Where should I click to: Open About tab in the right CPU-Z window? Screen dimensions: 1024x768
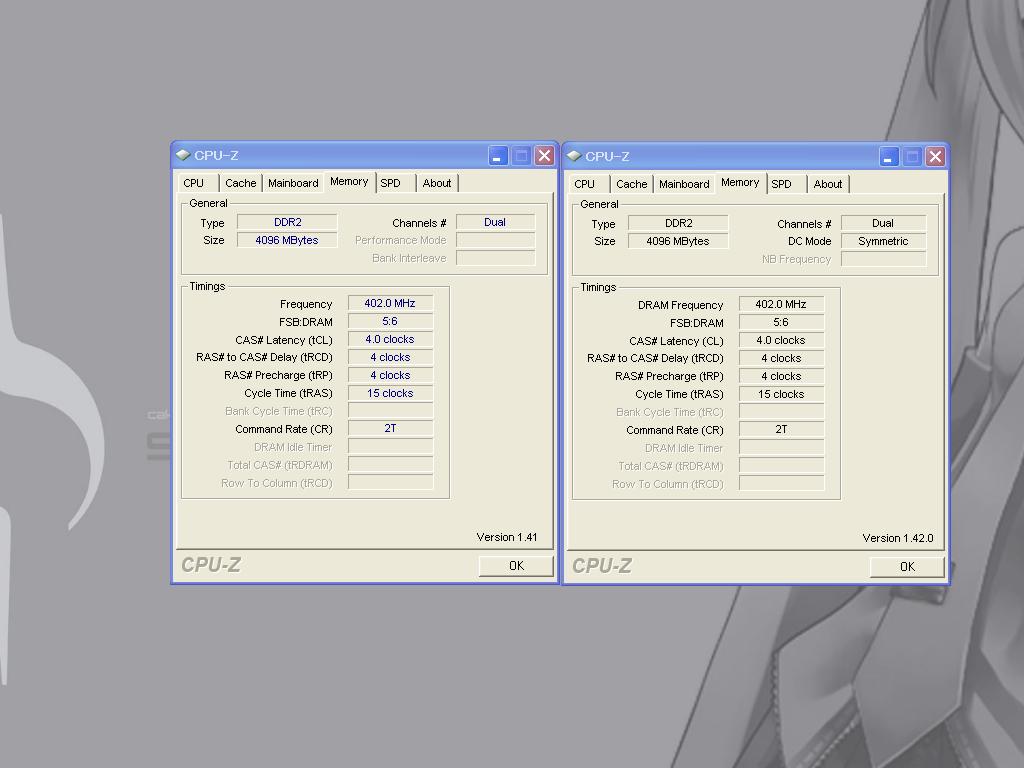[x=828, y=185]
